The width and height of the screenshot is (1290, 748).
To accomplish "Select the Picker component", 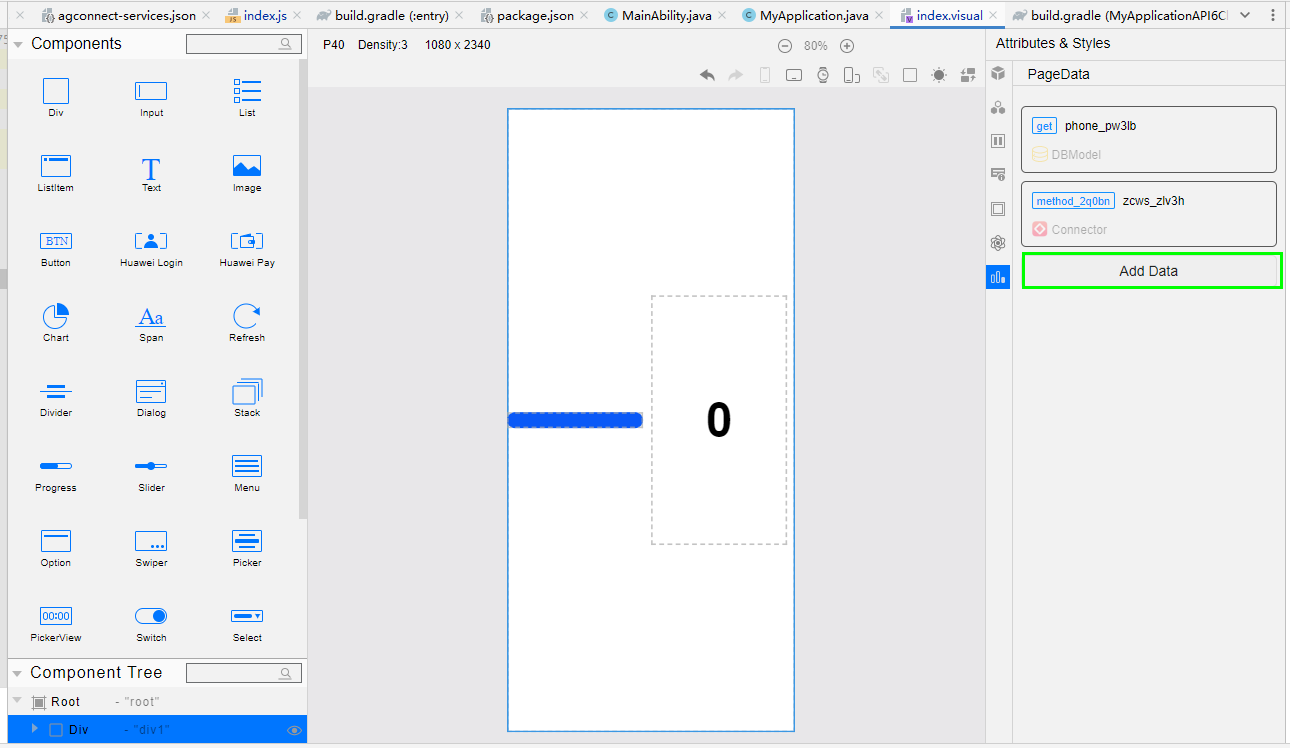I will (x=247, y=548).
